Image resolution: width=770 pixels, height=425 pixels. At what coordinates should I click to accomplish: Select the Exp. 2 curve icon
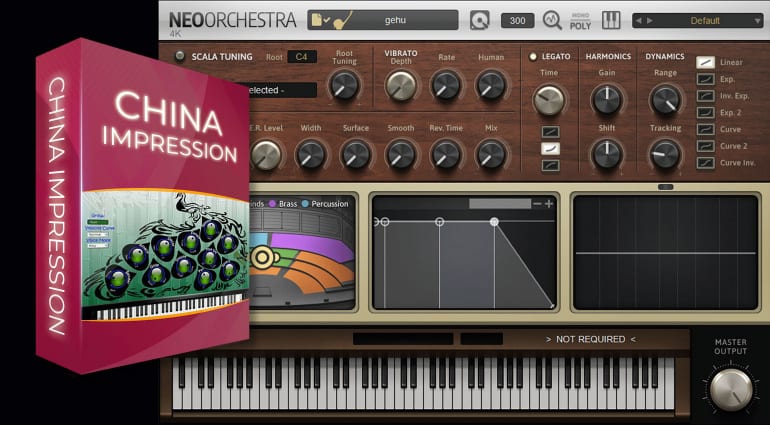pyautogui.click(x=705, y=112)
